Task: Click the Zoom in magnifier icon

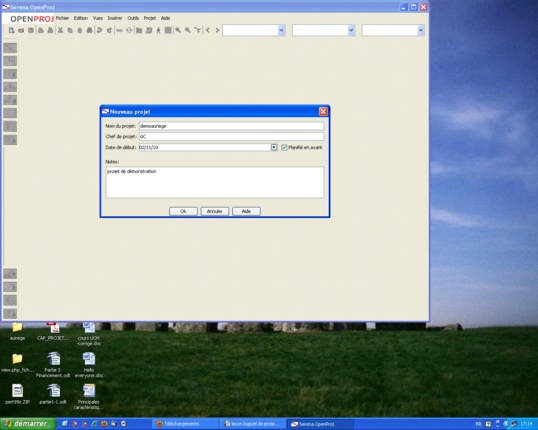Action: coord(178,31)
